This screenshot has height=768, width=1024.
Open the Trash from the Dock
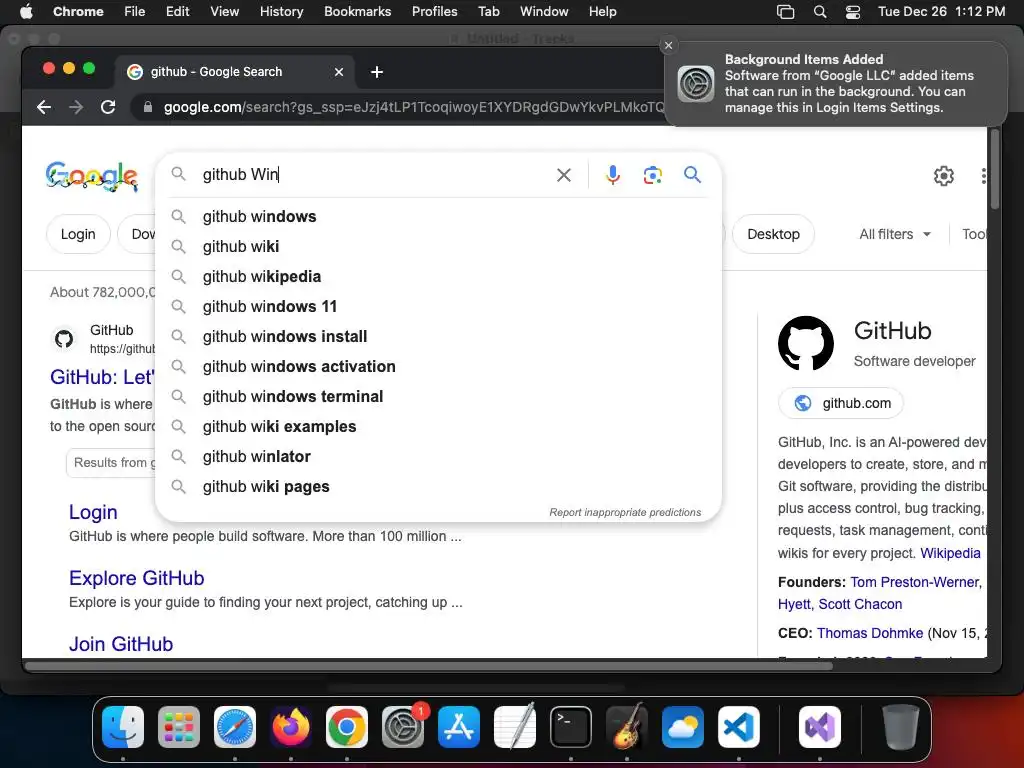[x=901, y=727]
